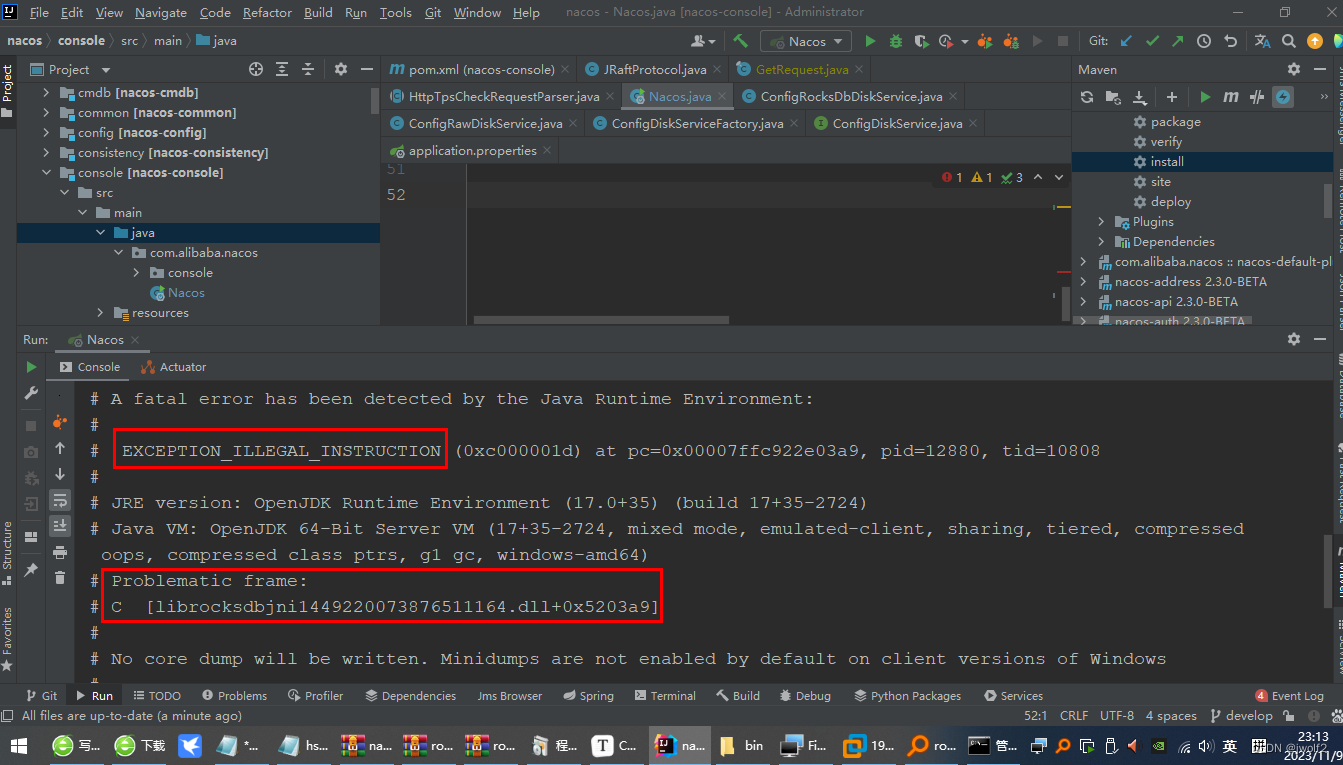The height and width of the screenshot is (765, 1343).
Task: Click the down arrow in the console toolbar
Action: (60, 474)
